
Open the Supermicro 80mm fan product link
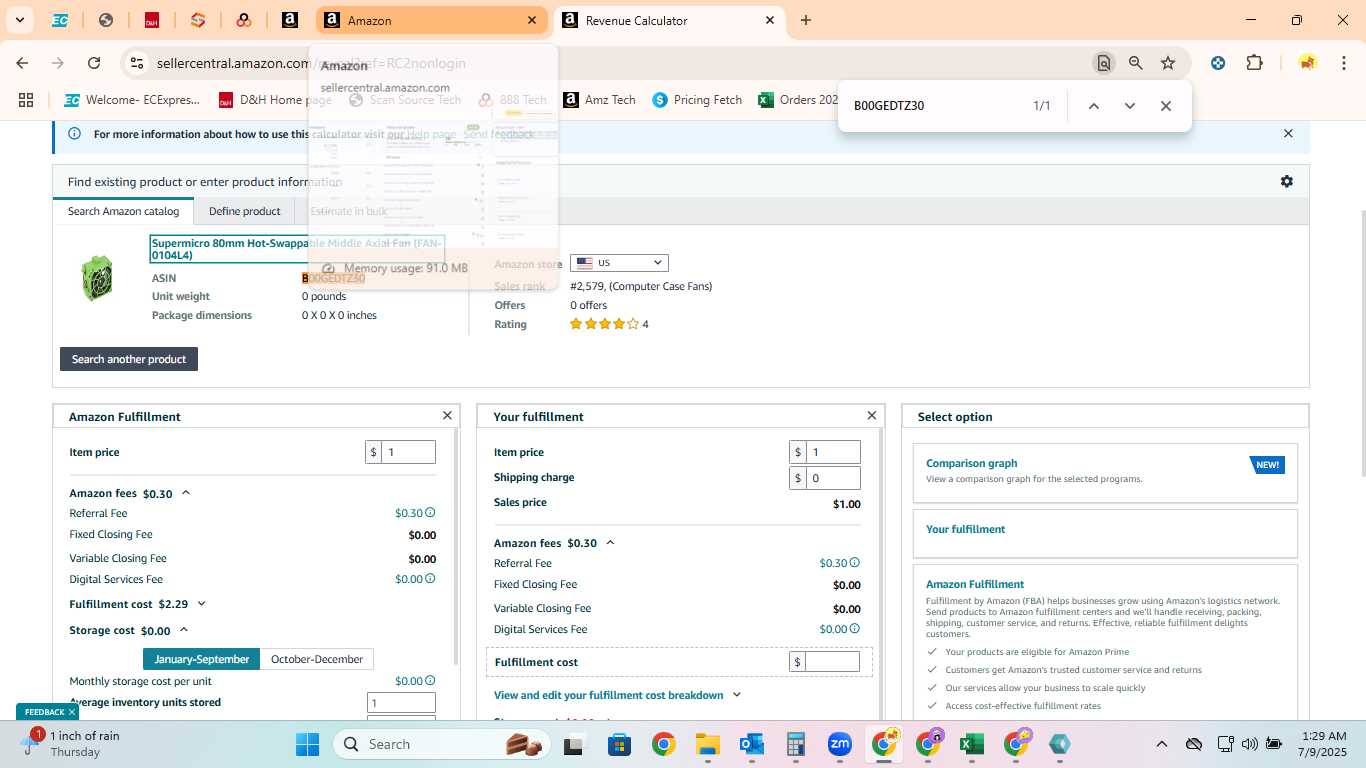296,249
